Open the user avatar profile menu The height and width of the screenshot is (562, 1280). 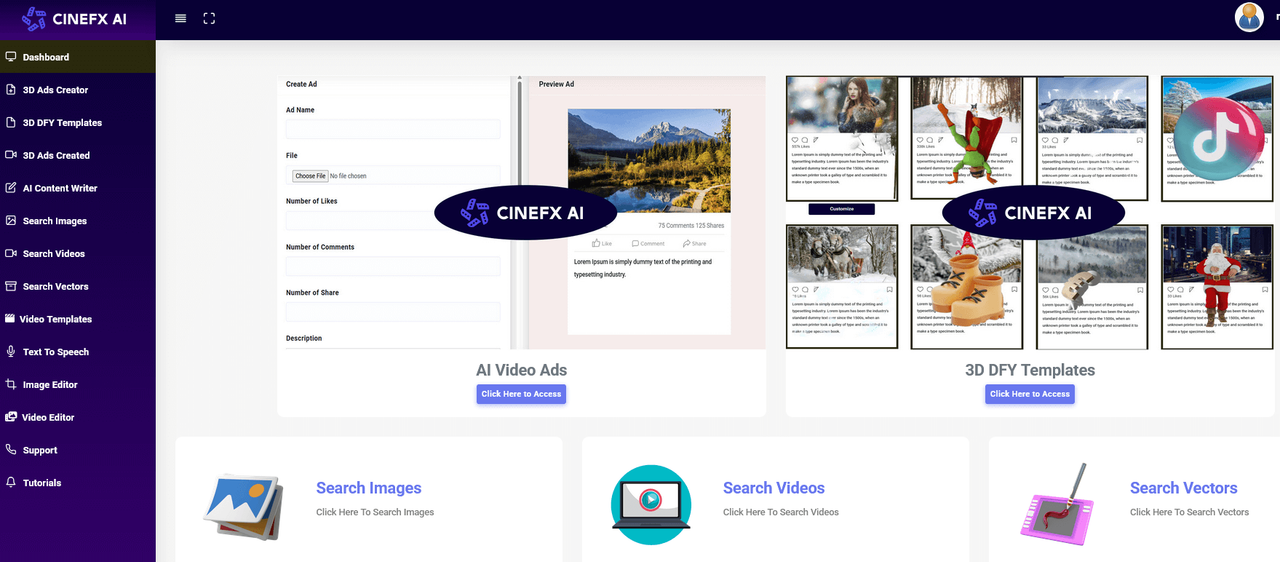point(1249,17)
